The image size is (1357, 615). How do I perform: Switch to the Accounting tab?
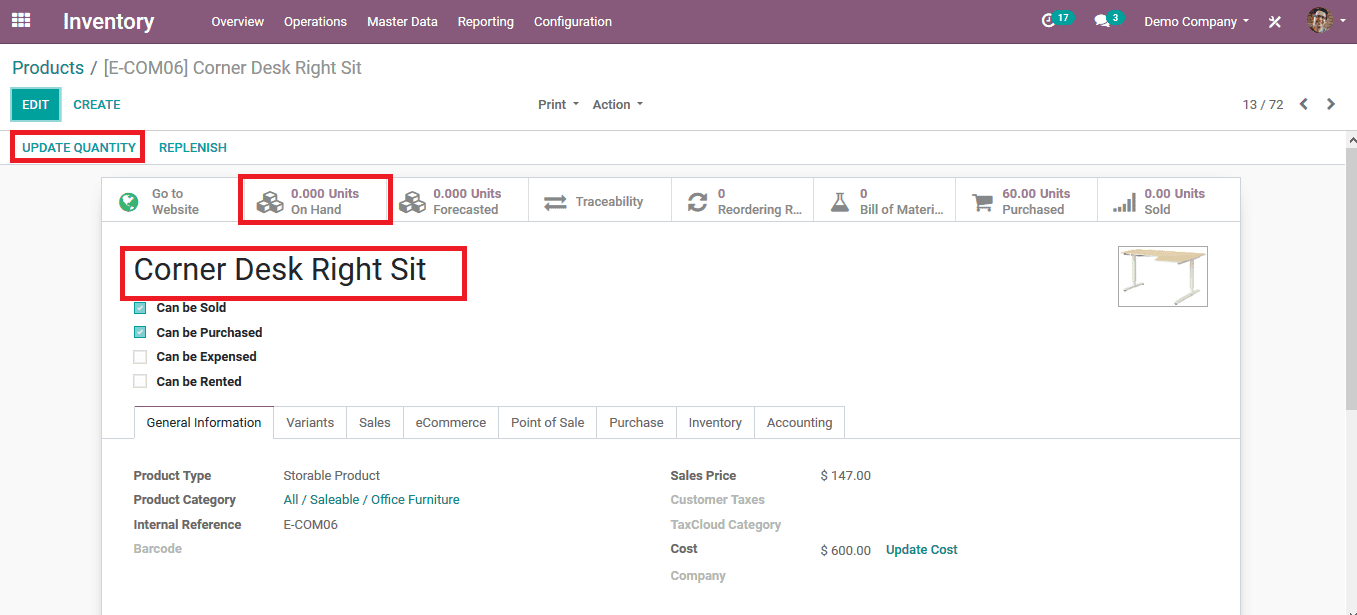799,422
